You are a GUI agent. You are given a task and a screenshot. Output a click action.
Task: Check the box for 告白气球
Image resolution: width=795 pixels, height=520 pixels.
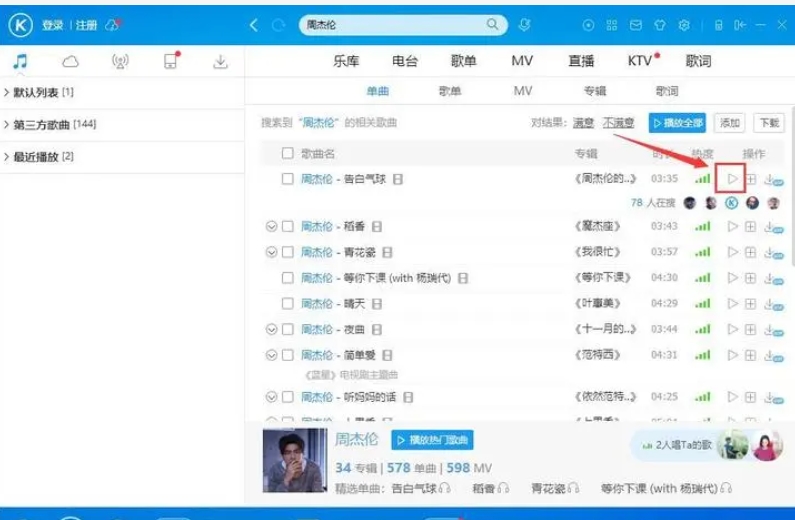[x=287, y=179]
